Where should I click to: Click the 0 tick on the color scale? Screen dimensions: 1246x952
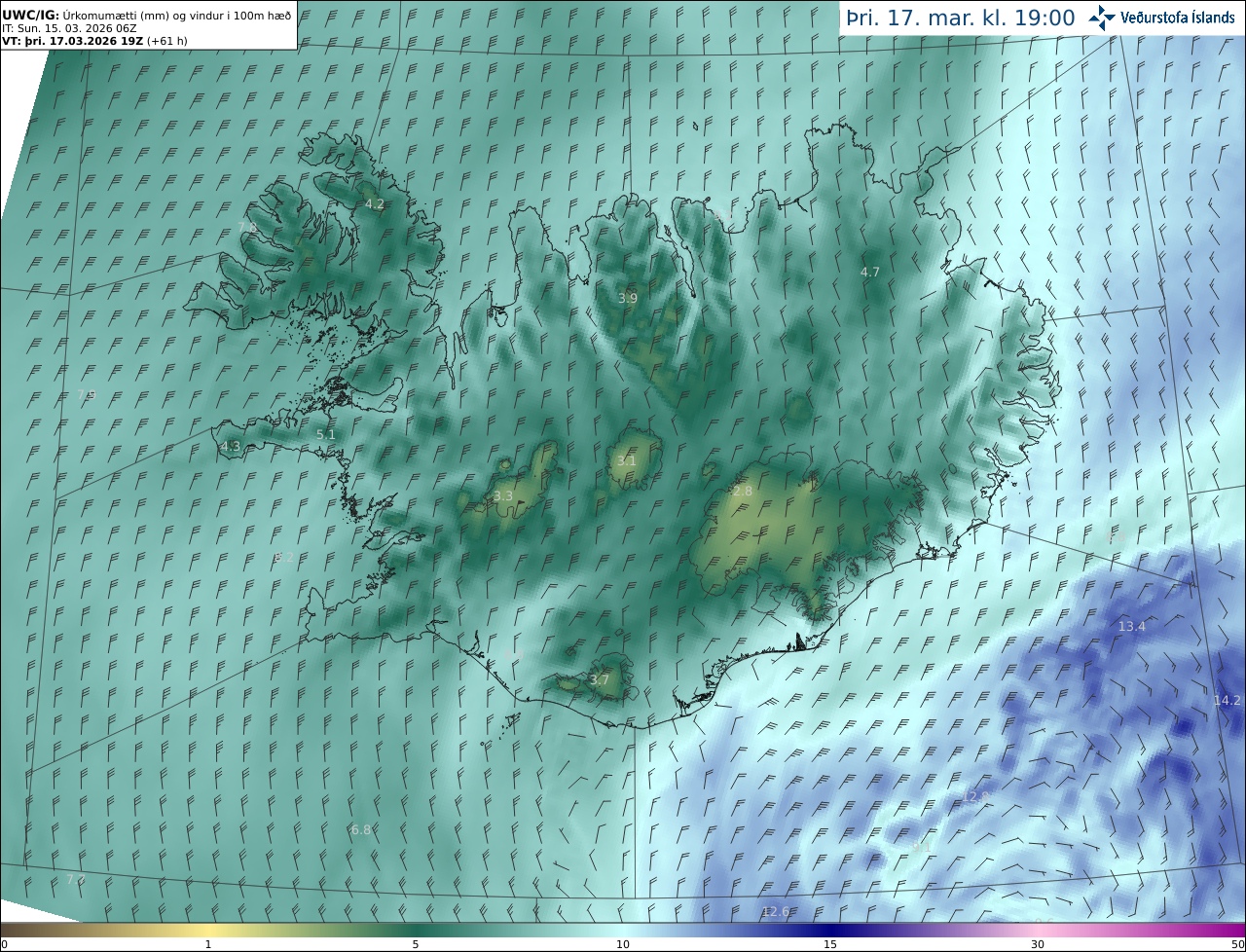pyautogui.click(x=4, y=944)
